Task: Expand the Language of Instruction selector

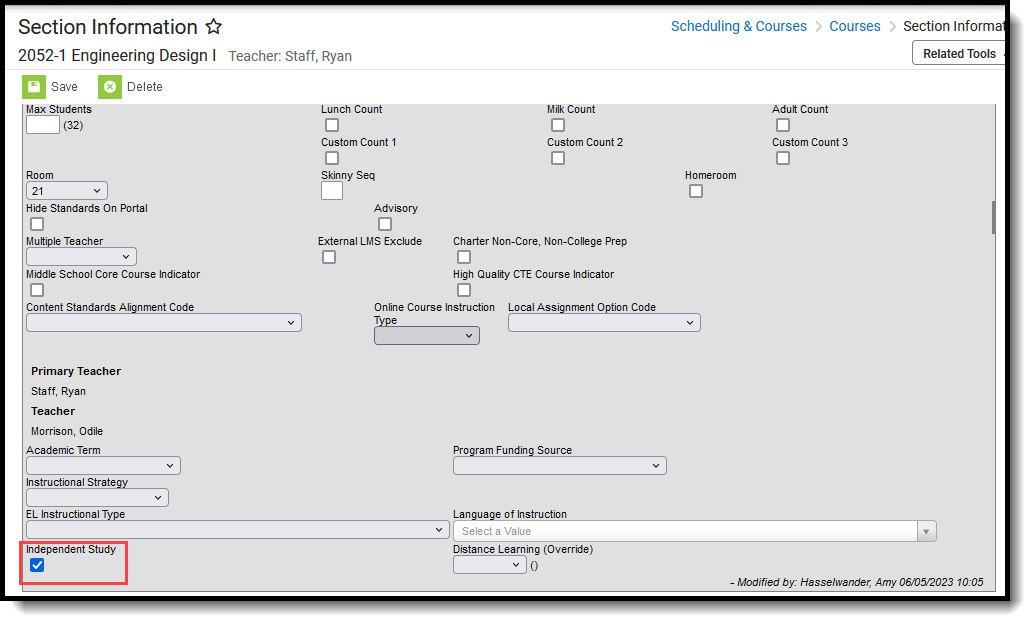Action: (x=694, y=531)
